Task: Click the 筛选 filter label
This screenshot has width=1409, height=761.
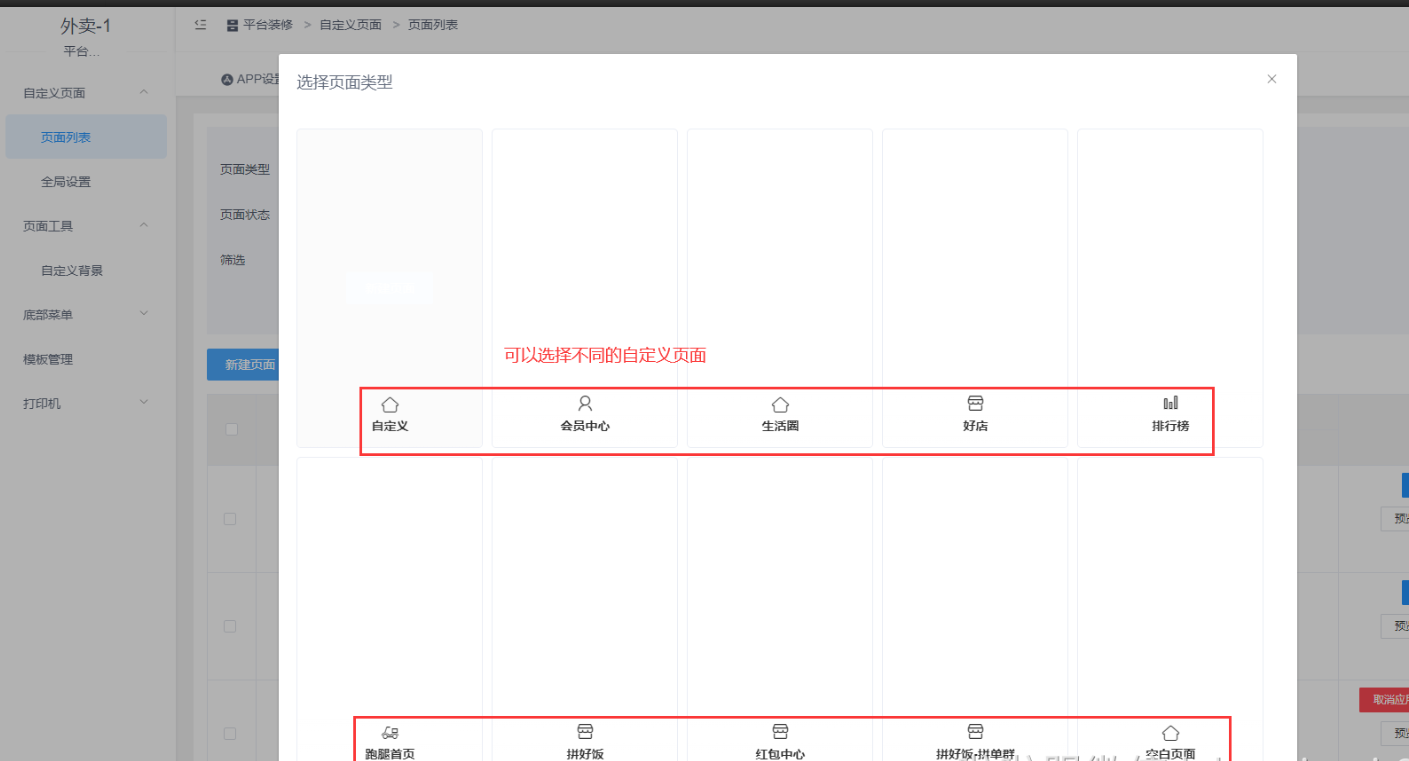Action: point(233,260)
